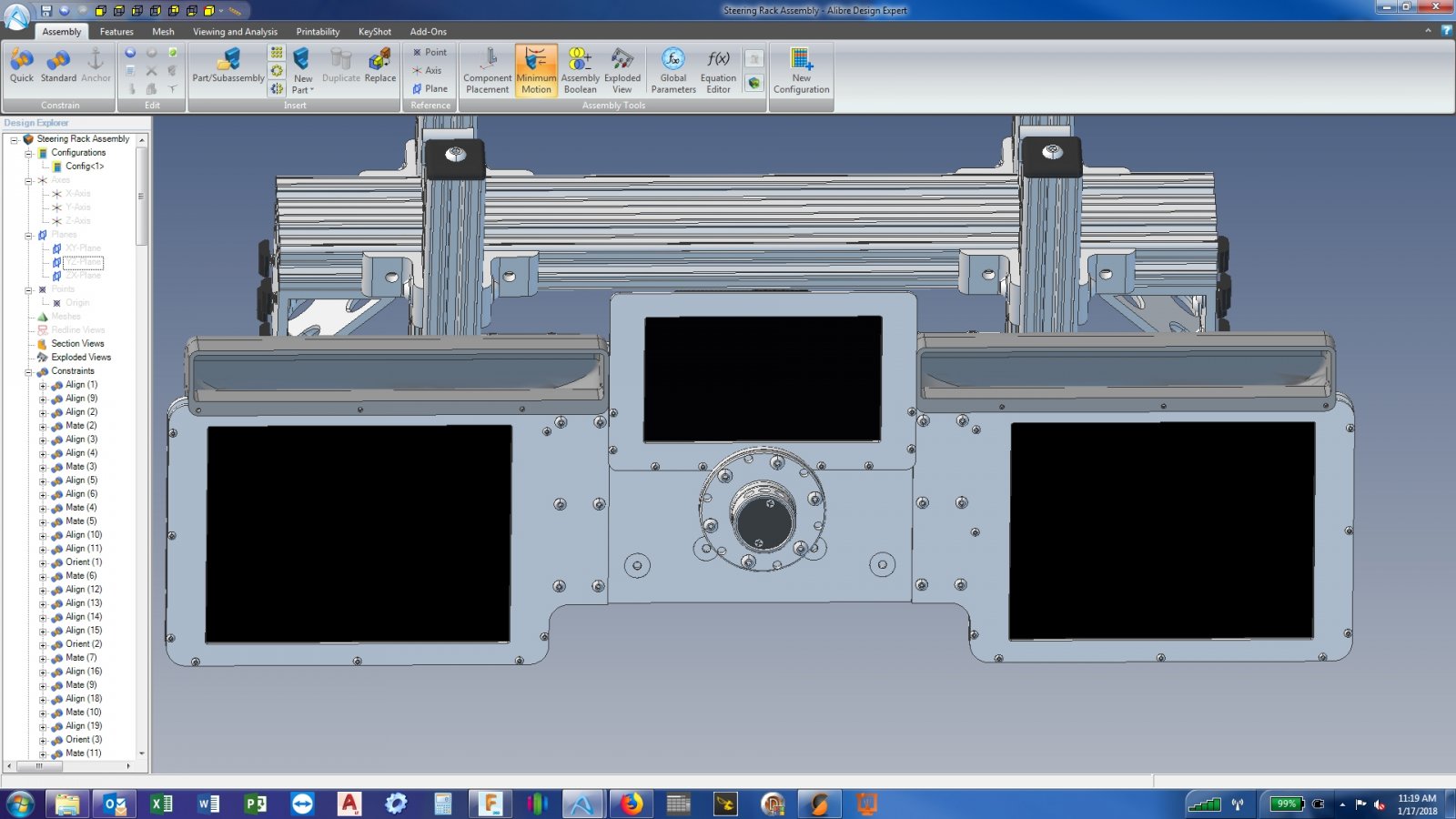Open the Viewing and Analysis tab
1456x819 pixels.
pos(235,32)
